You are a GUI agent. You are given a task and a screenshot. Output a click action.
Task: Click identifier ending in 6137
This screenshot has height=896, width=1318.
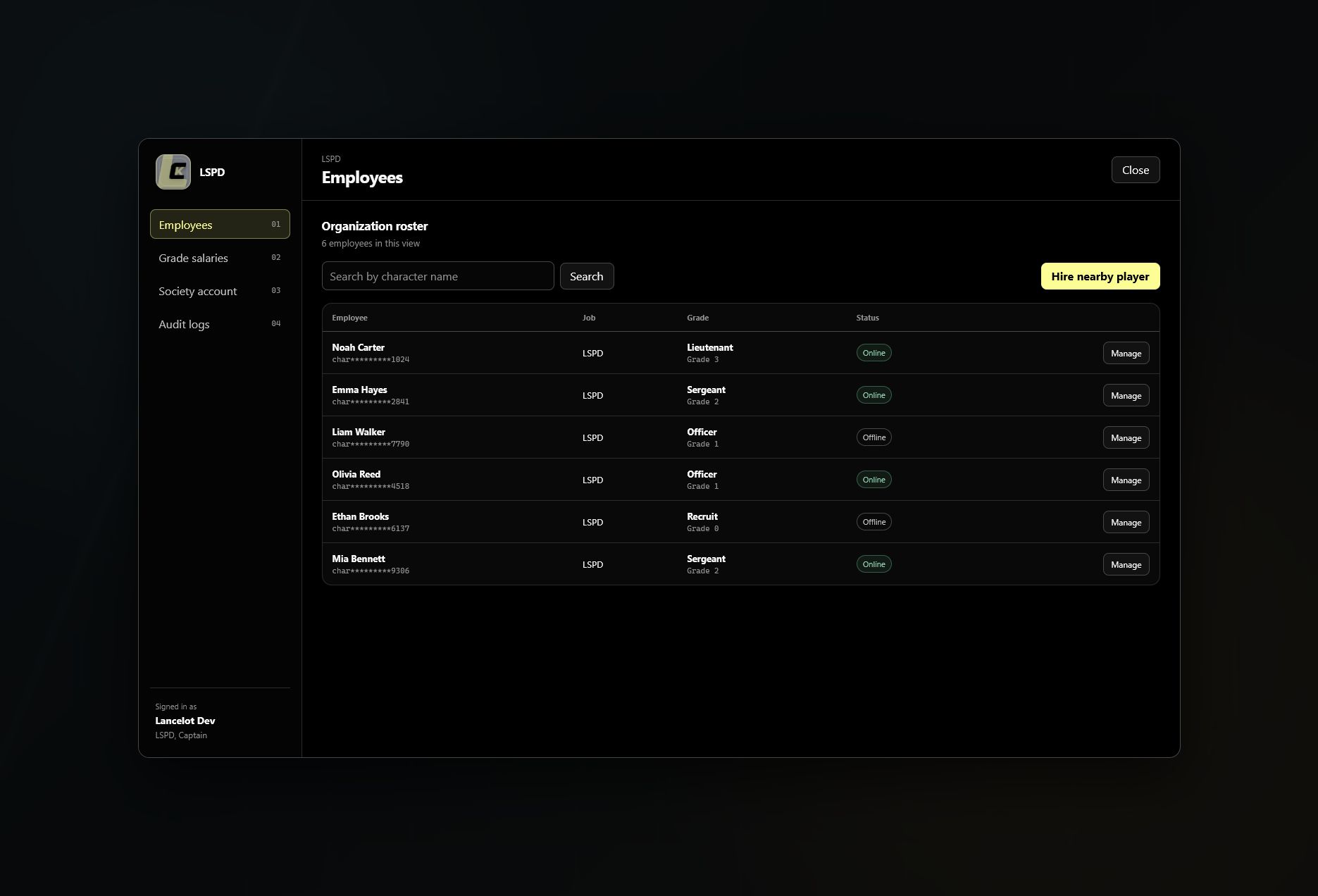click(371, 528)
